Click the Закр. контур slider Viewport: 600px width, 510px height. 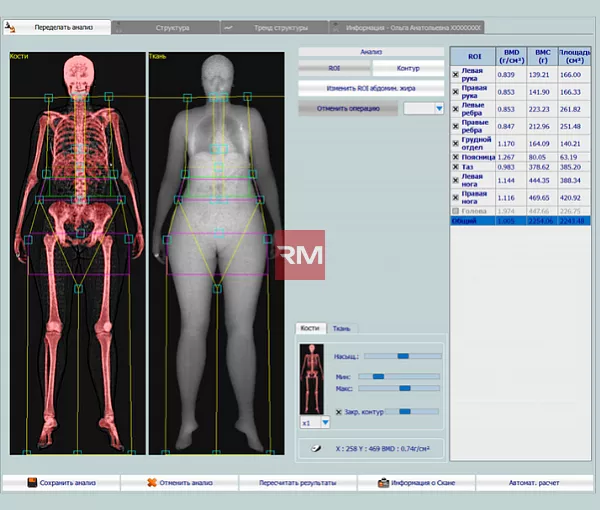(412, 412)
